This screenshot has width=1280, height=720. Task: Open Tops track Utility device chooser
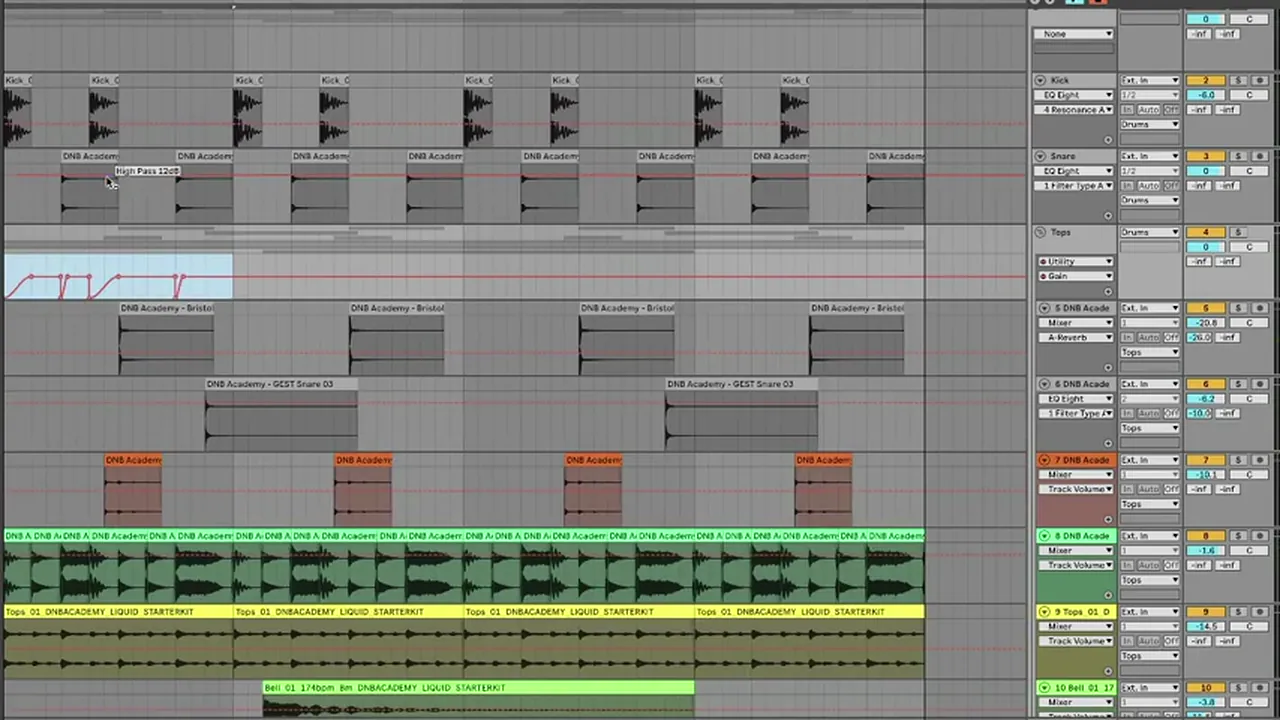(1075, 262)
